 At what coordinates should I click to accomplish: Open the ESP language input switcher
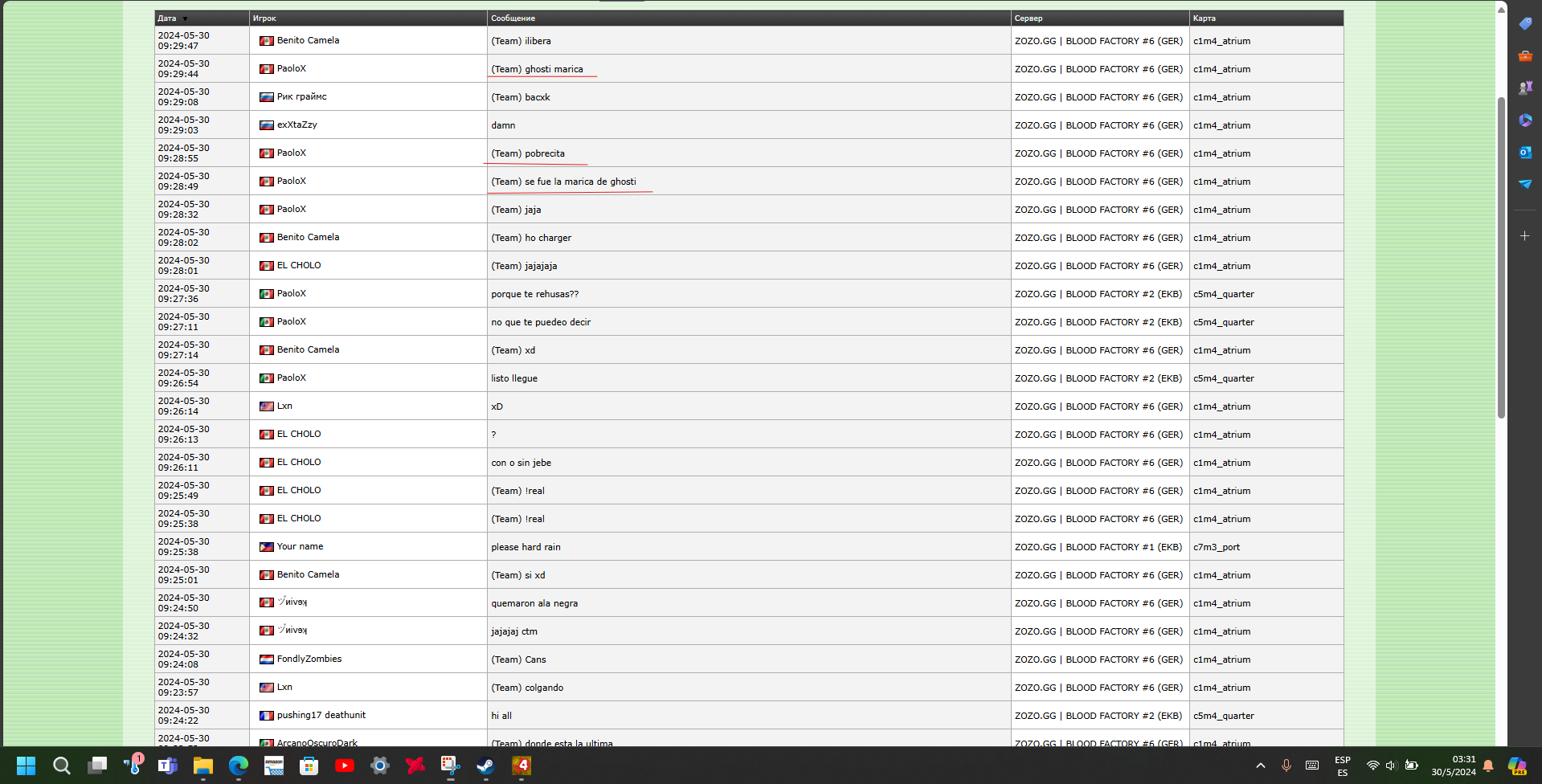click(x=1342, y=766)
